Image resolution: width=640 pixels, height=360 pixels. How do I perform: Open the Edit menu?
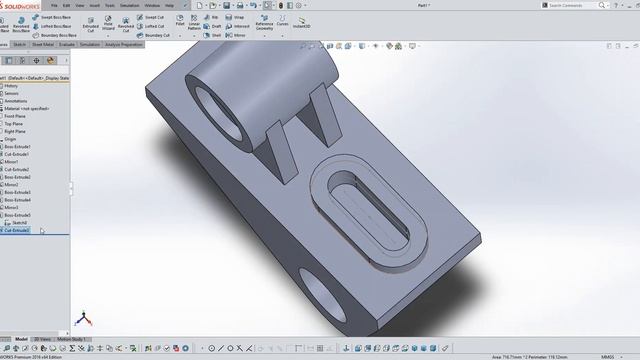tap(66, 5)
